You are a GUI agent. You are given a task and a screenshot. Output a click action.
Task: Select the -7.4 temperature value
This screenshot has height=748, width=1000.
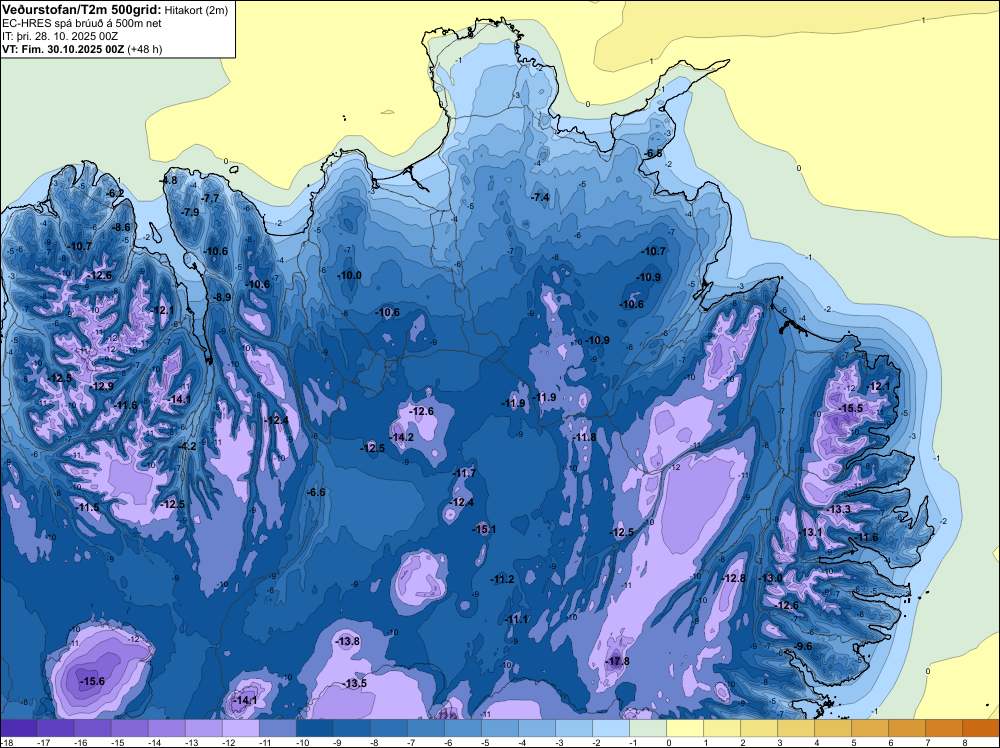[x=540, y=197]
